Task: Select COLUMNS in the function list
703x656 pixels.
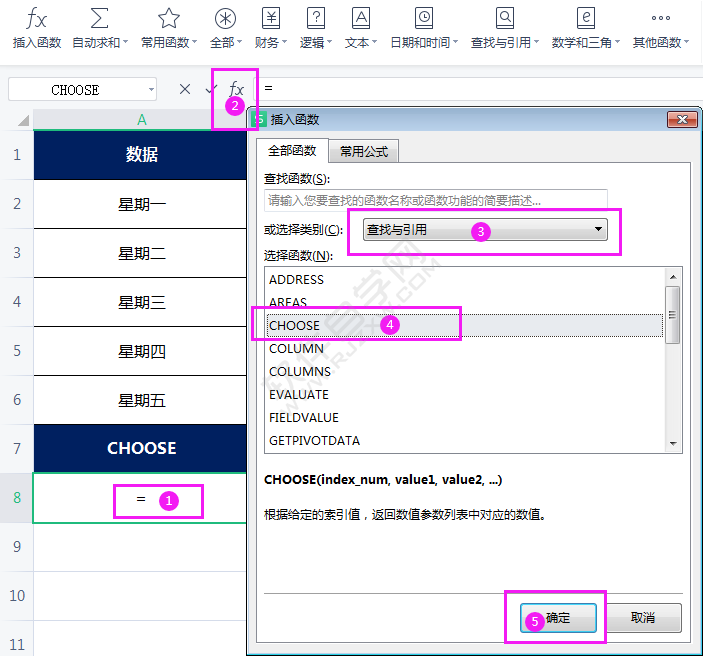Action: pos(464,371)
